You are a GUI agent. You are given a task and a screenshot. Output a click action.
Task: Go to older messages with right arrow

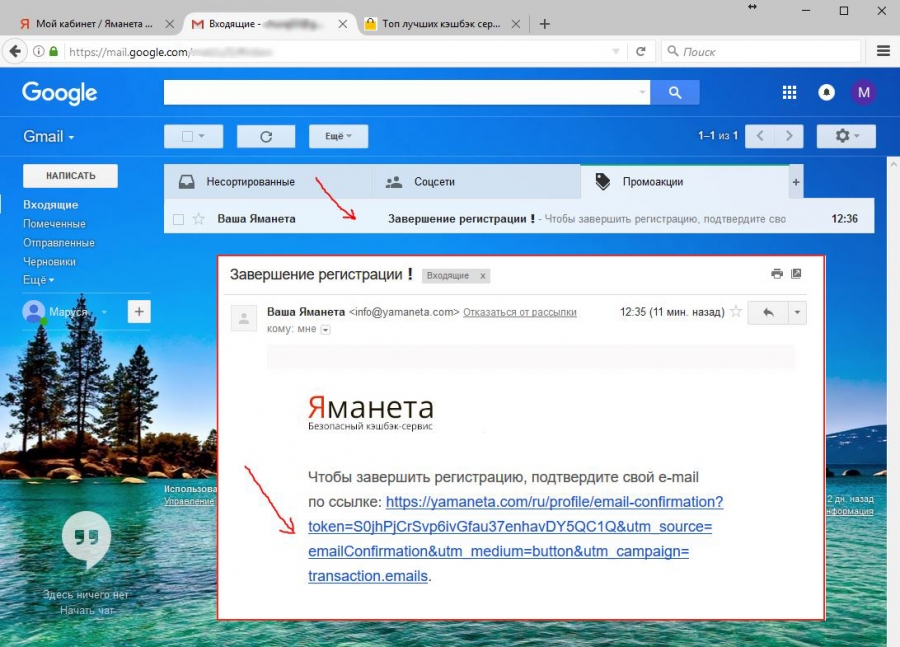pyautogui.click(x=789, y=136)
